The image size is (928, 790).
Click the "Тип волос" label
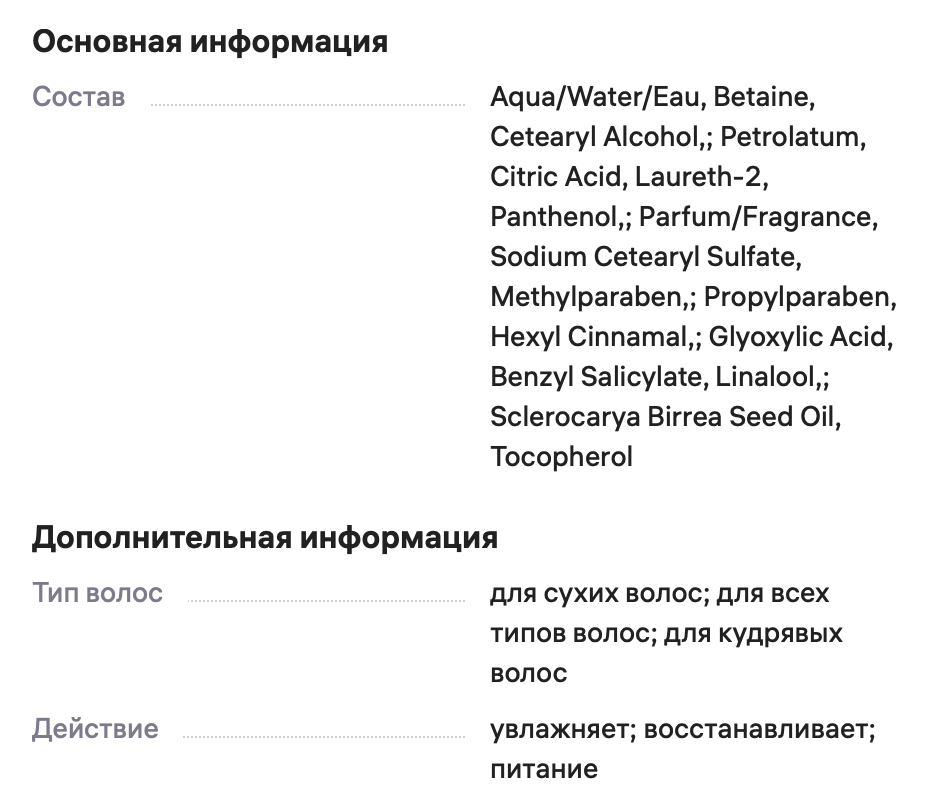pyautogui.click(x=97, y=593)
